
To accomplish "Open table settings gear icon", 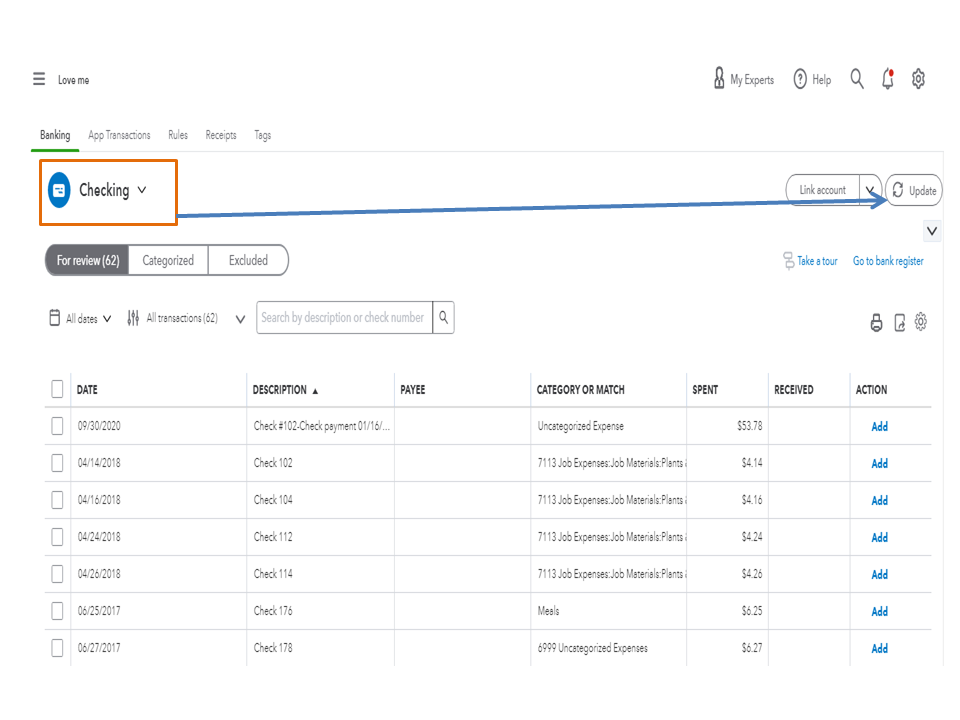I will pos(921,322).
